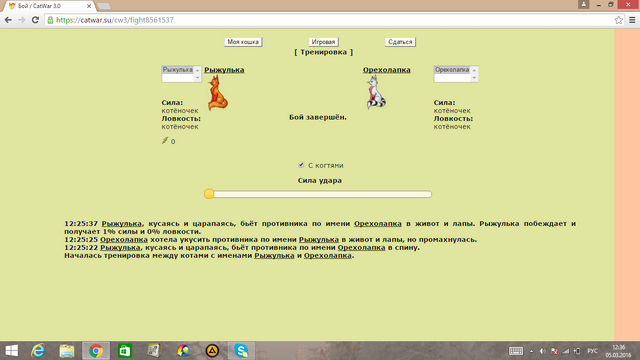Open Skype from the taskbar
640x360 pixels.
click(241, 351)
